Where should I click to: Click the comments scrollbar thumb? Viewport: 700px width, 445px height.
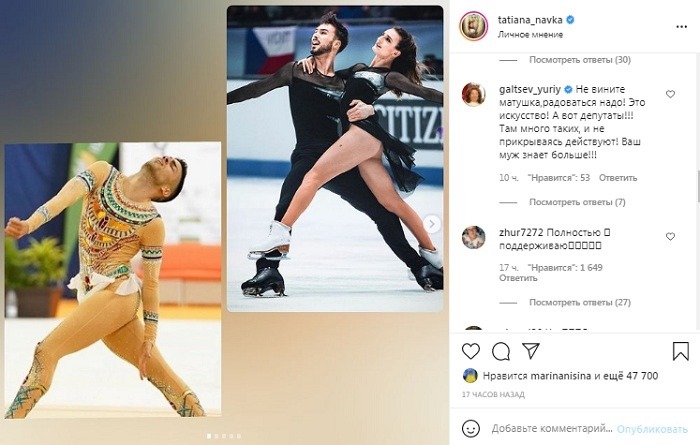coord(697,187)
